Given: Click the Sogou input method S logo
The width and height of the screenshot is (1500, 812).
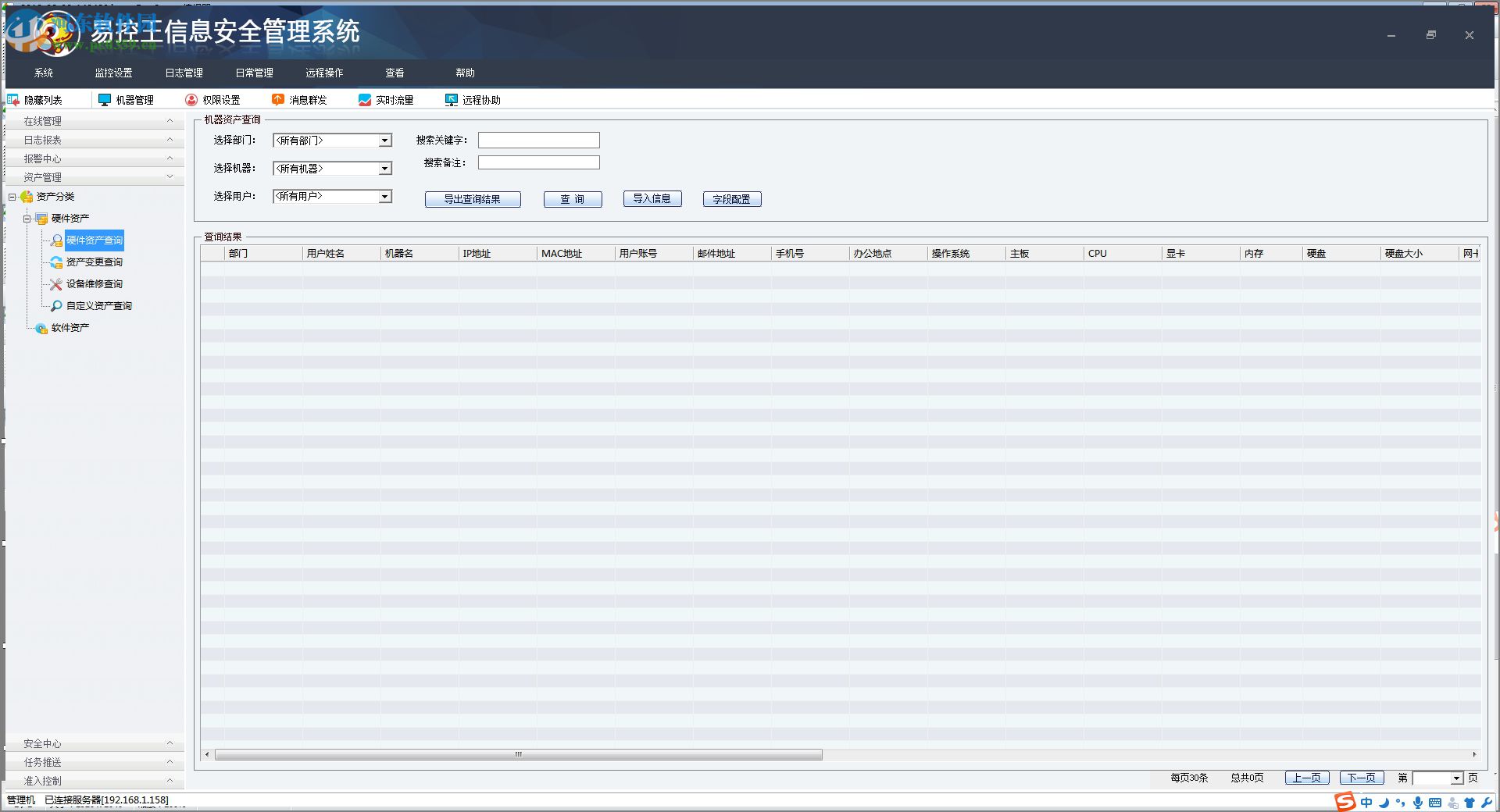Looking at the screenshot, I should coord(1345,802).
